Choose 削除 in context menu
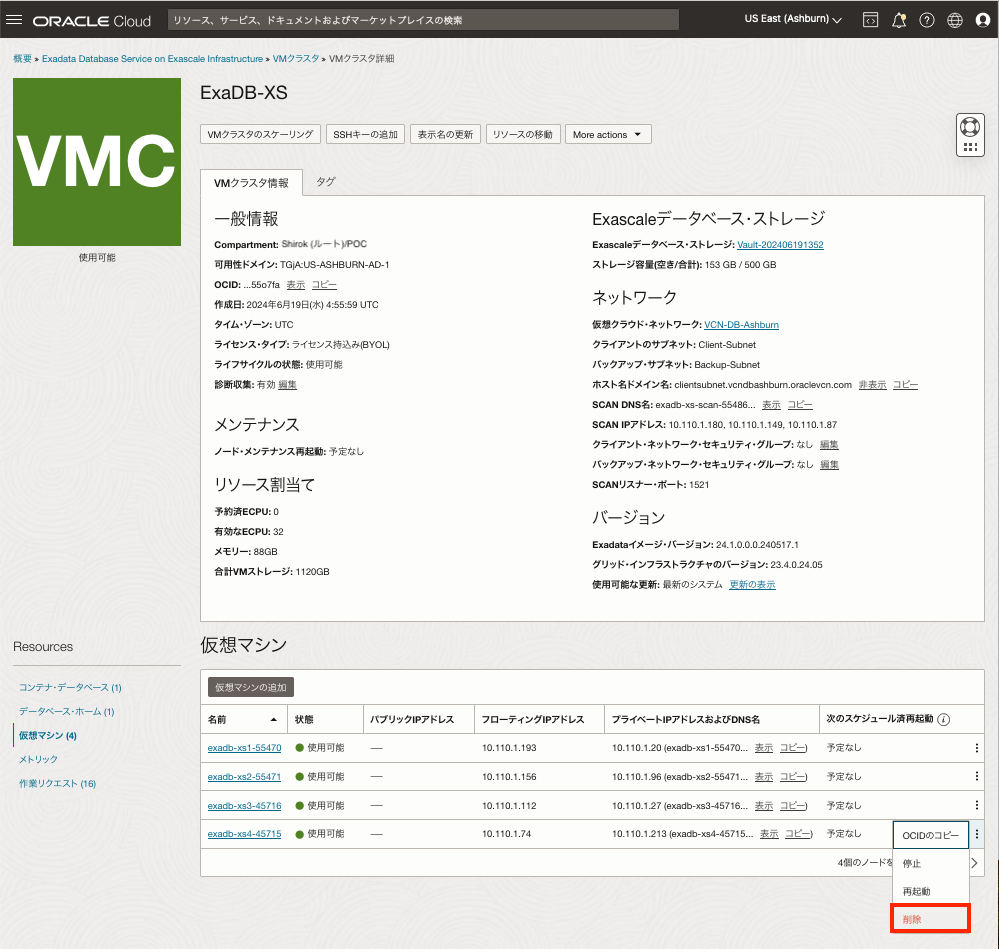Image resolution: width=999 pixels, height=949 pixels. [930, 919]
